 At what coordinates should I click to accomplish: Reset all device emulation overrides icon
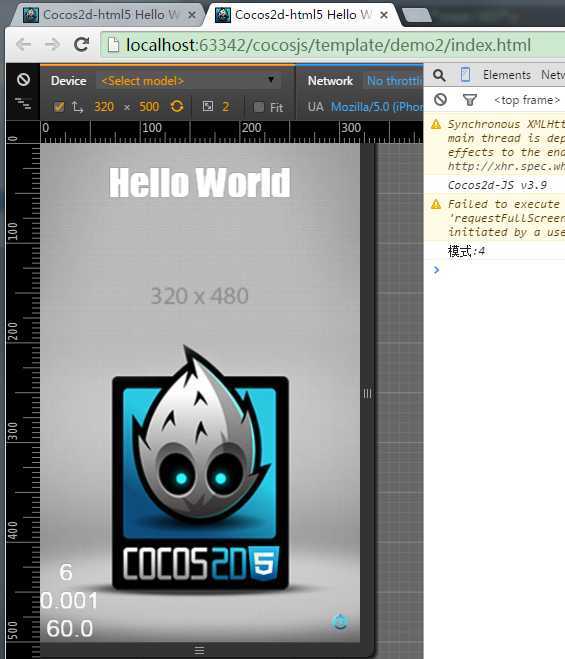click(x=23, y=79)
